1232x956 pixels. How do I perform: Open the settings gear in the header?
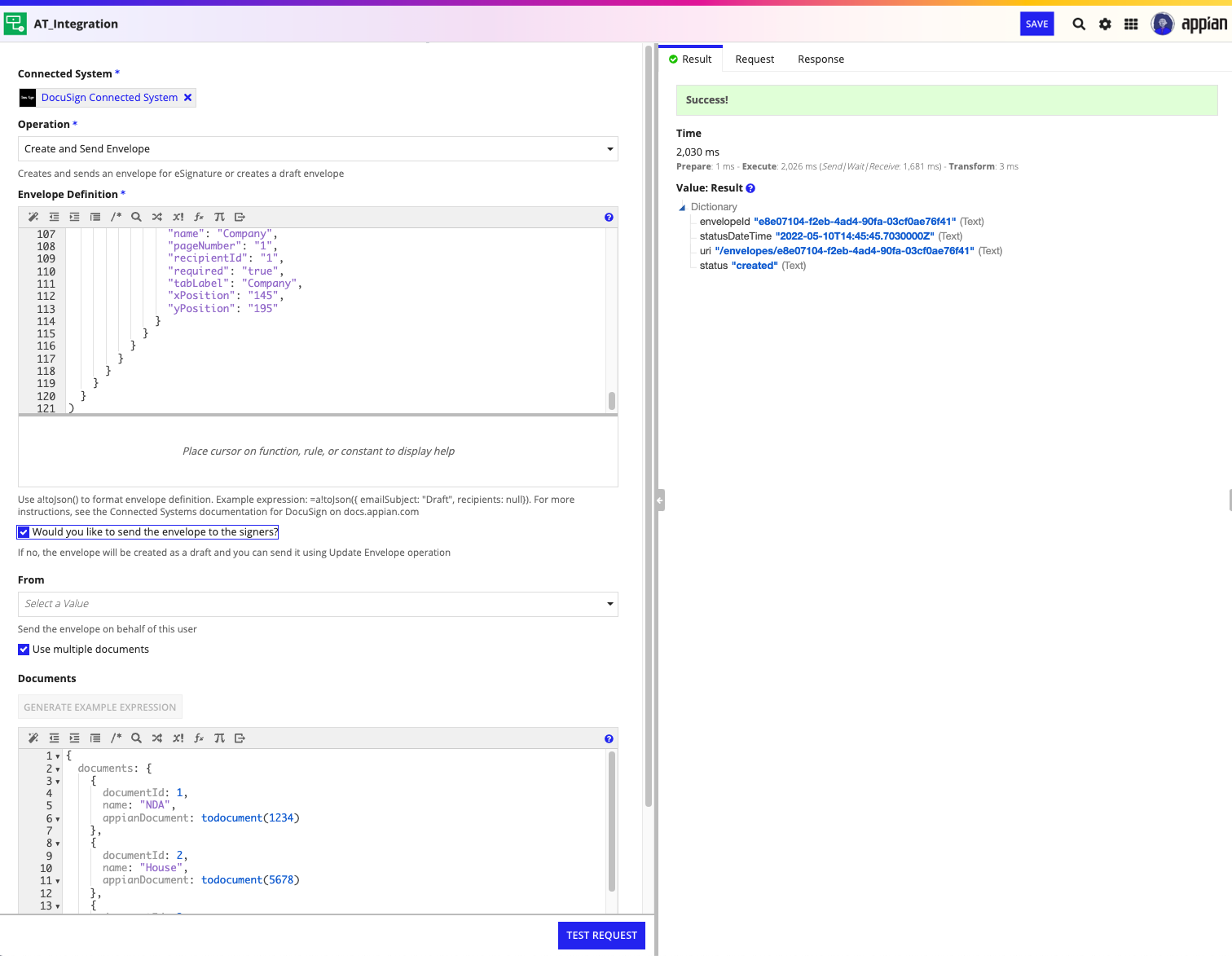coord(1105,24)
